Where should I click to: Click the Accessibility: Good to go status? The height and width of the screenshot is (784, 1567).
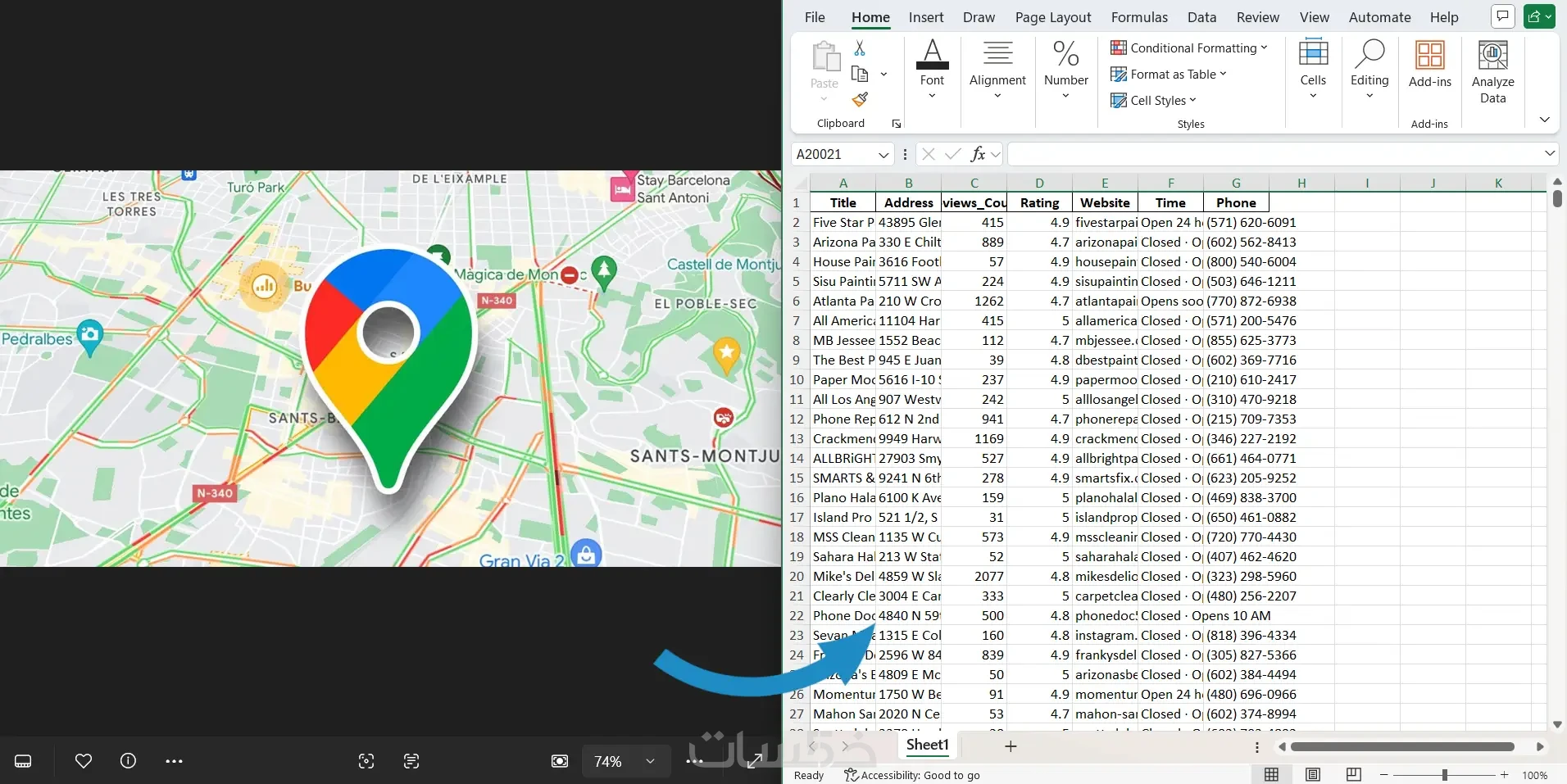point(912,775)
